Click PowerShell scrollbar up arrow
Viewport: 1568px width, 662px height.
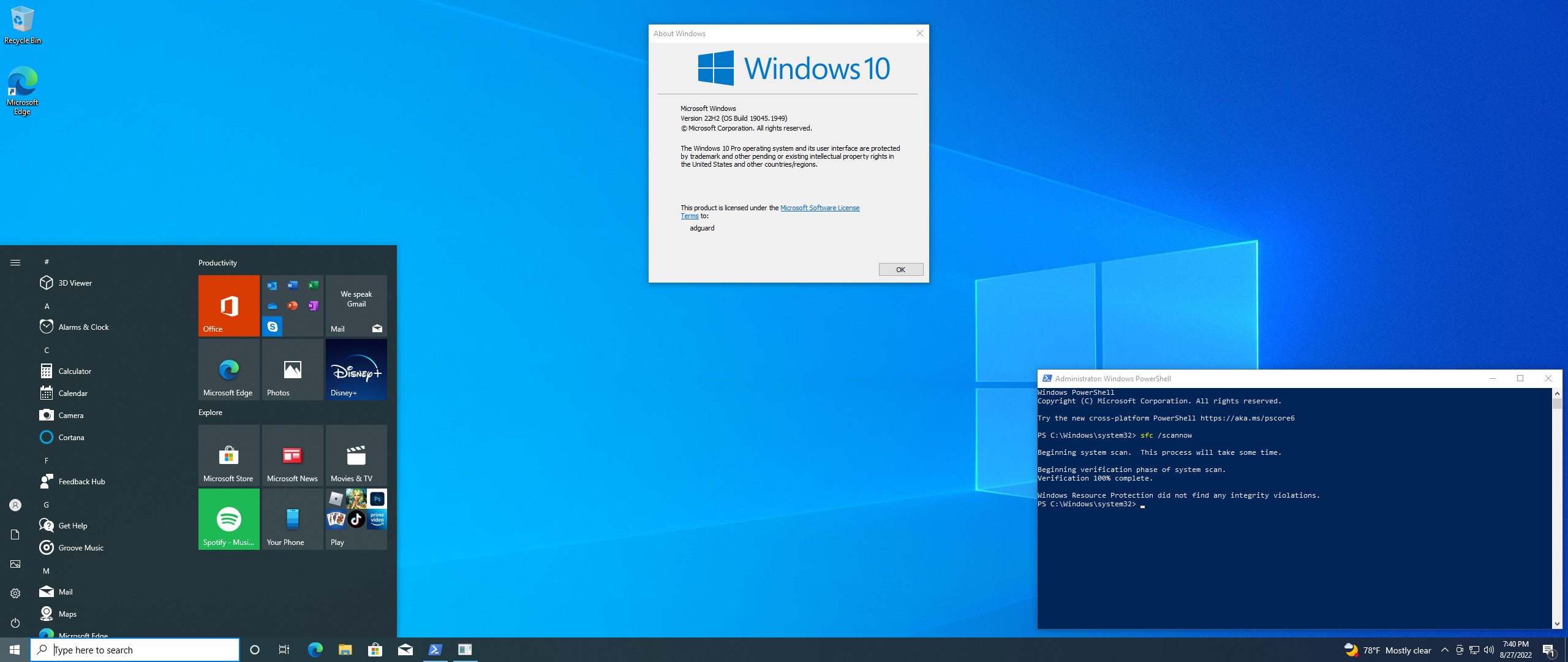click(1557, 393)
